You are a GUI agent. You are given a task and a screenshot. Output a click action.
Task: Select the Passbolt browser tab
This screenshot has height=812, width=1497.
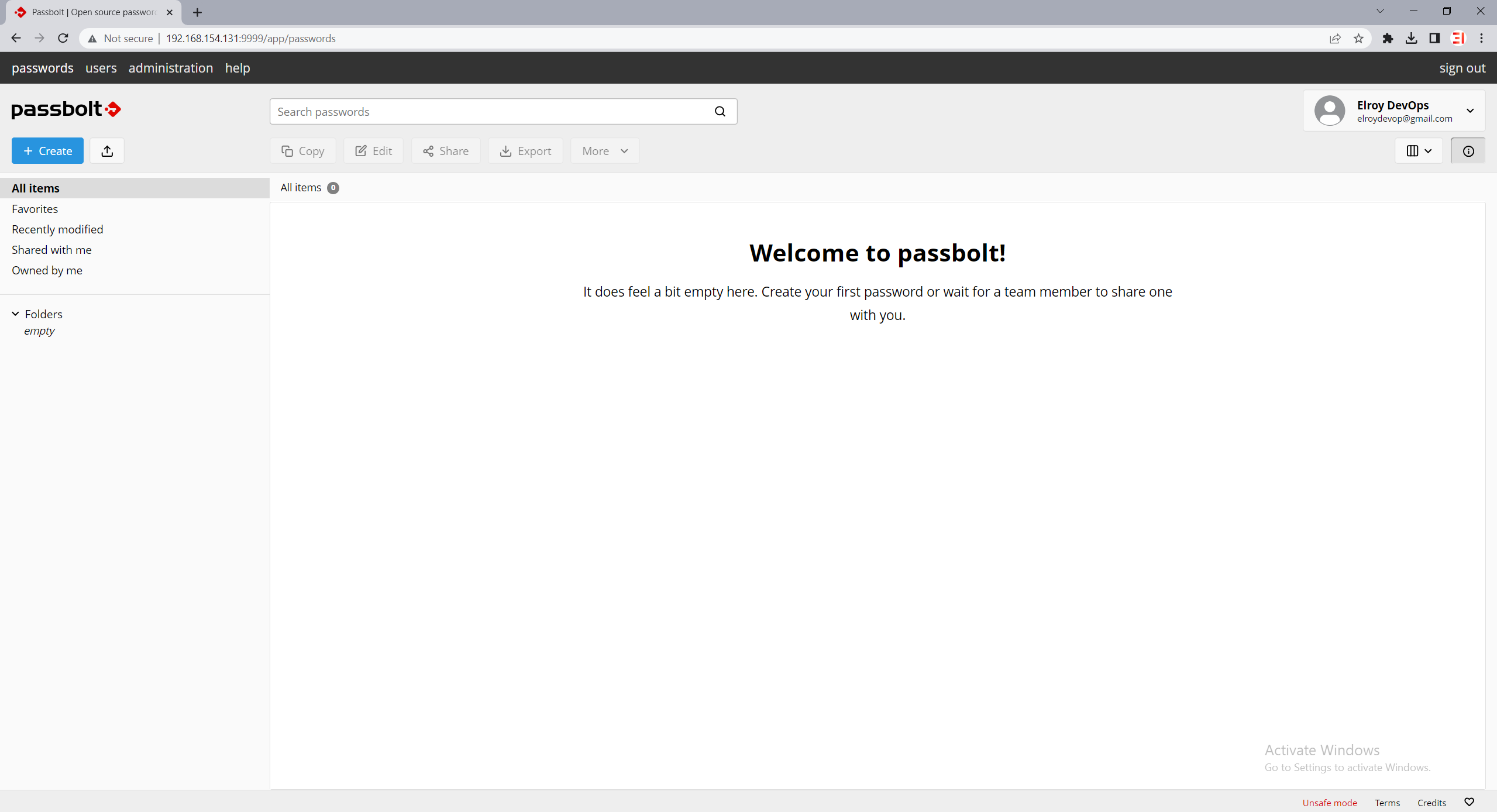click(x=94, y=12)
